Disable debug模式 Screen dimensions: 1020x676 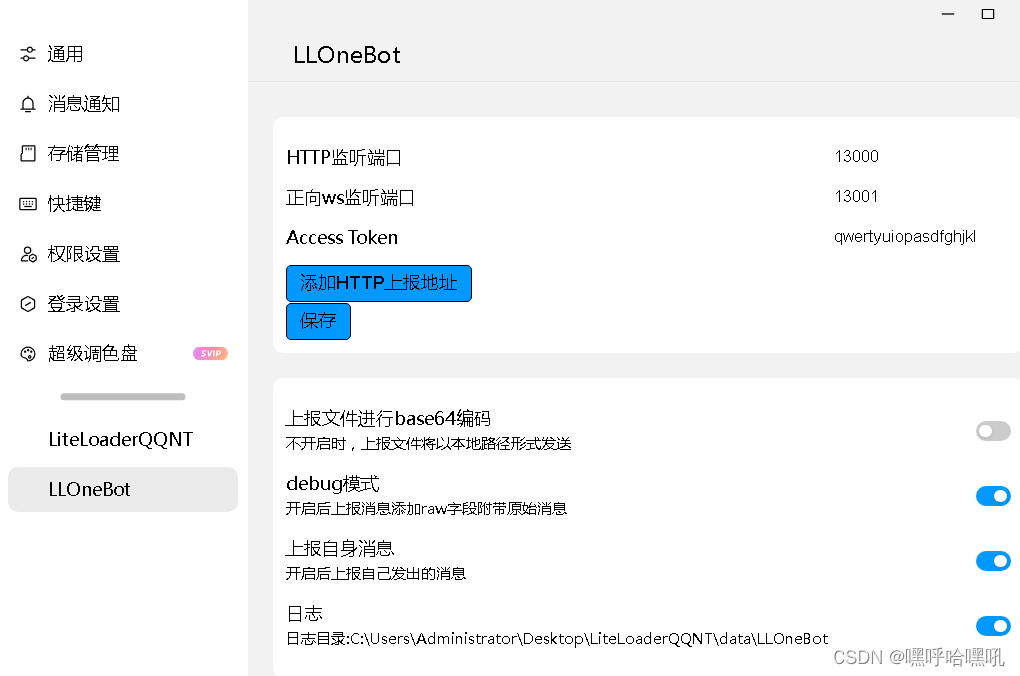[x=993, y=496]
